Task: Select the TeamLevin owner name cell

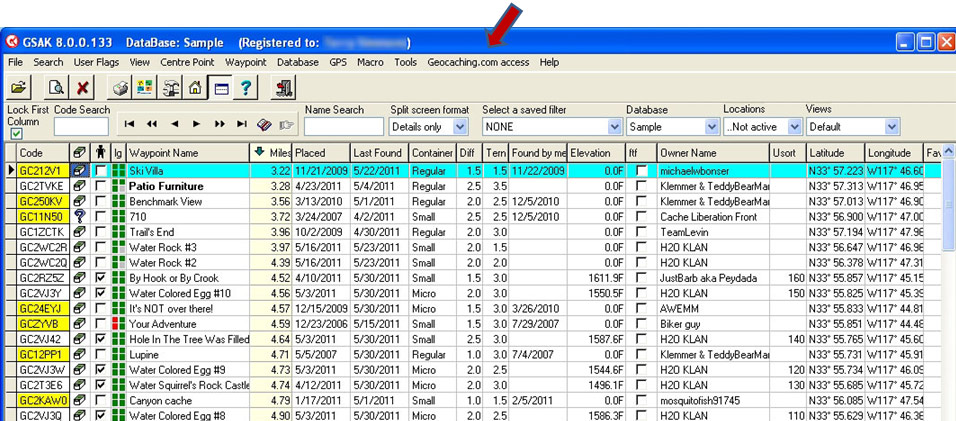Action: pos(713,232)
